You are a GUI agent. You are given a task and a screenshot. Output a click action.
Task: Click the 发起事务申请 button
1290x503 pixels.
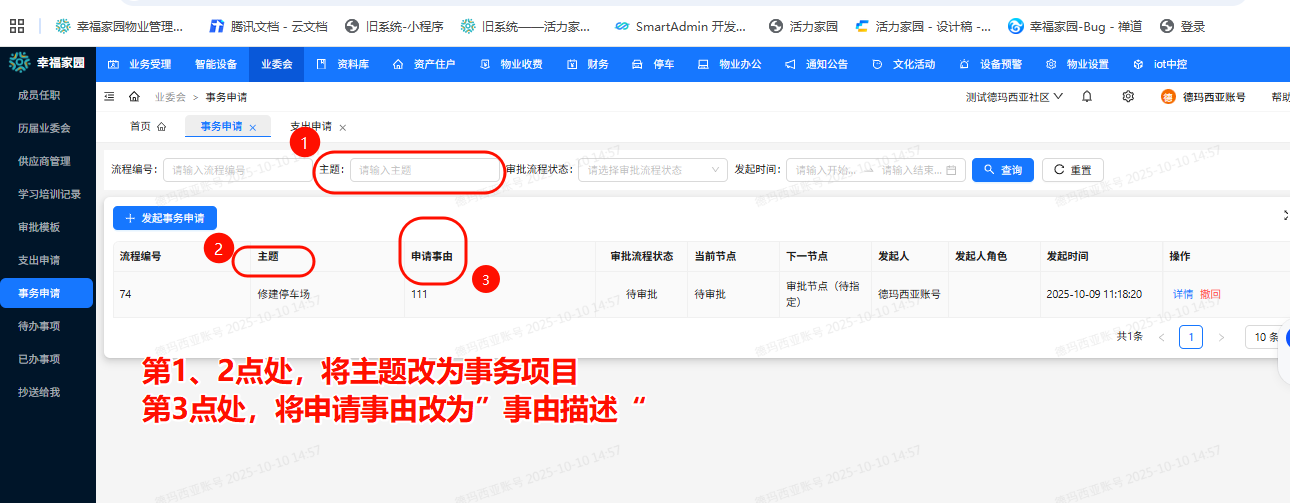(165, 217)
